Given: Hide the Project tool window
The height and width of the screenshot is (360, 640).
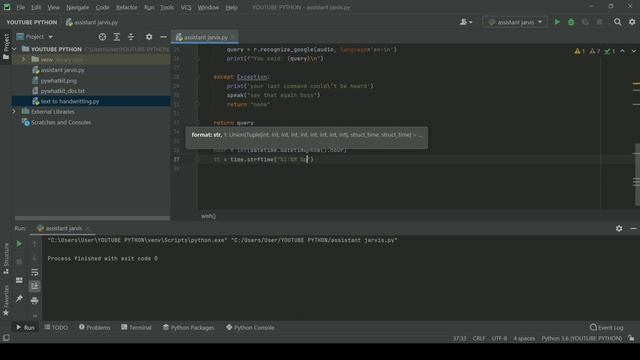Looking at the screenshot, I should (x=163, y=37).
